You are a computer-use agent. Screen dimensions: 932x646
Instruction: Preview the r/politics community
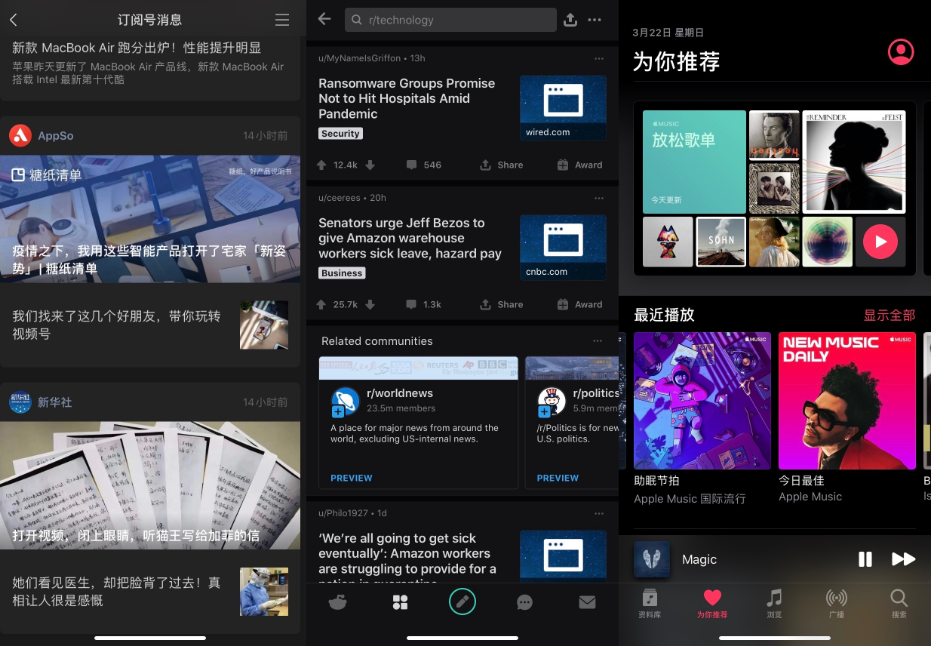(x=558, y=478)
